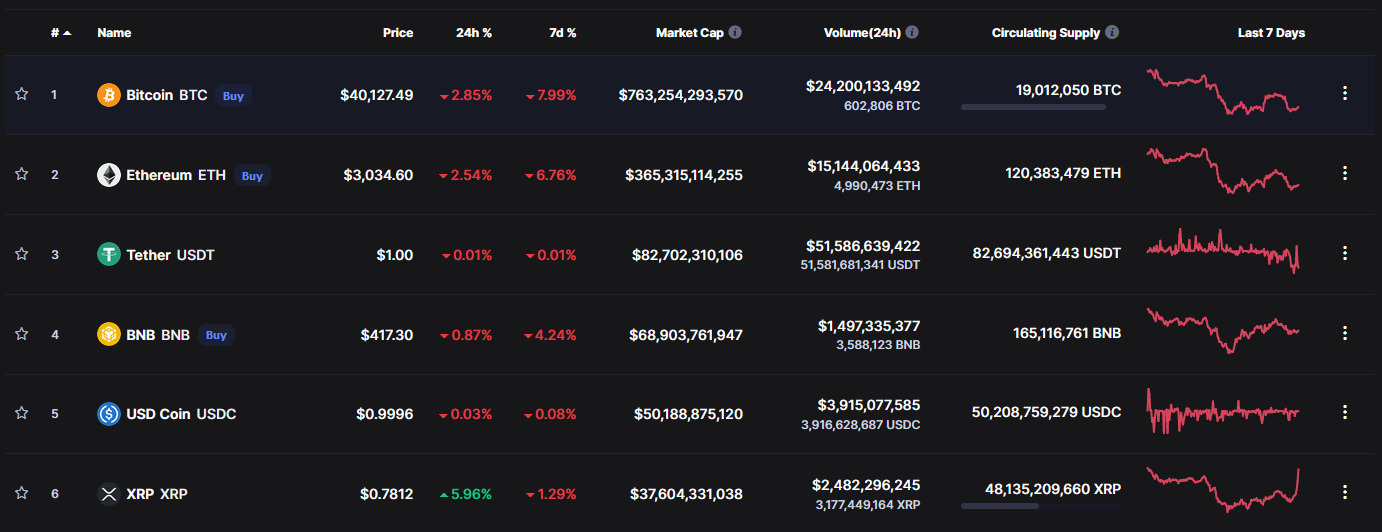Click the Bitcoin orange logo icon
1382x532 pixels.
[108, 95]
